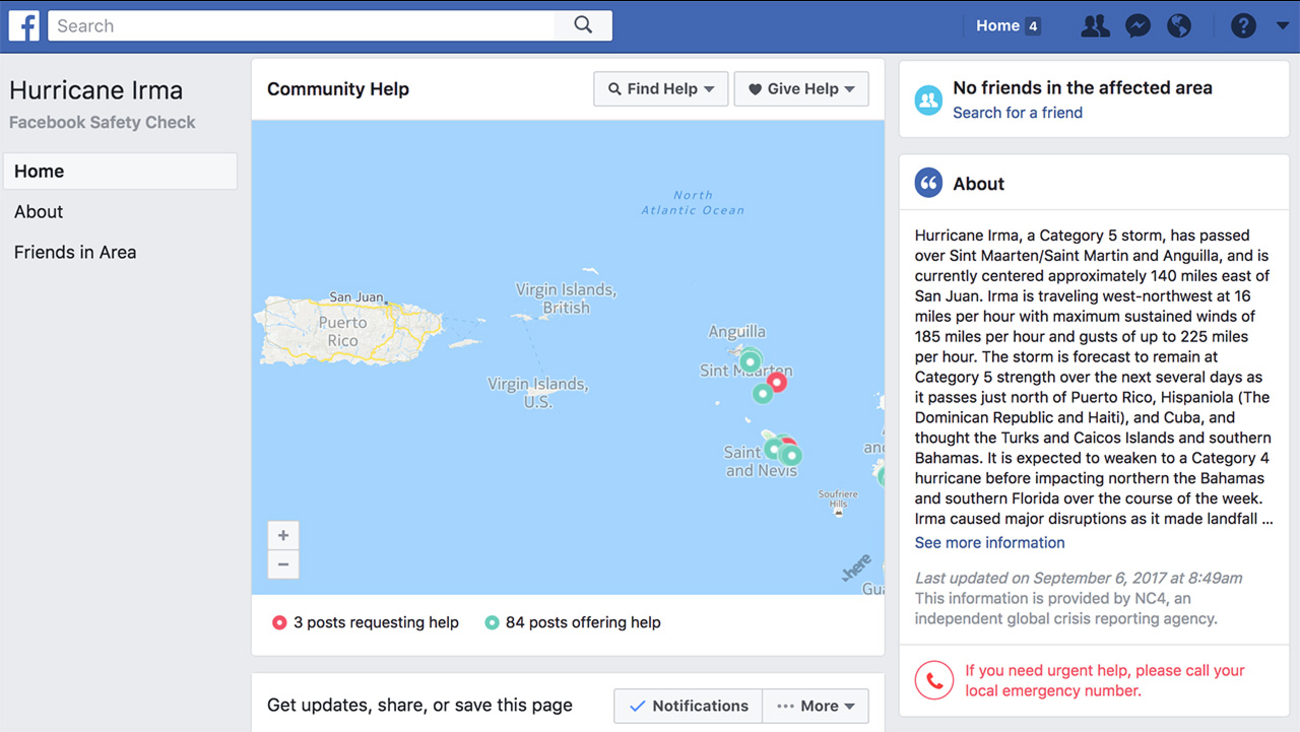
Task: Open the Find Help dropdown
Action: 660,88
